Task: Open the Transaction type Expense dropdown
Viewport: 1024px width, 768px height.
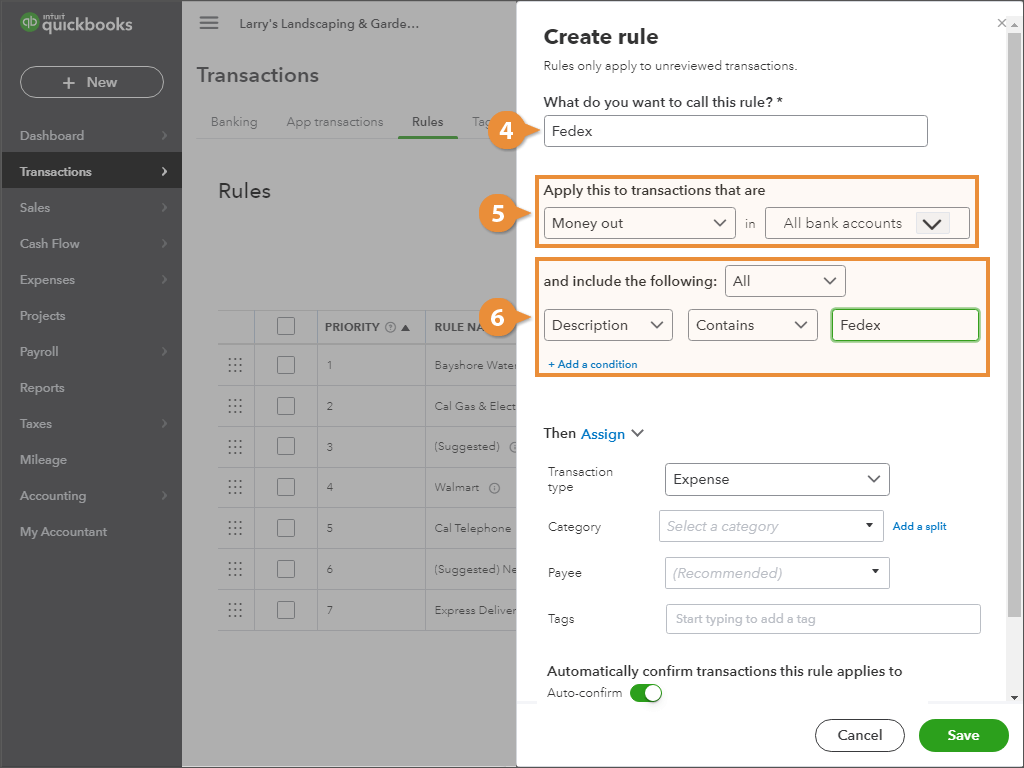Action: [777, 479]
